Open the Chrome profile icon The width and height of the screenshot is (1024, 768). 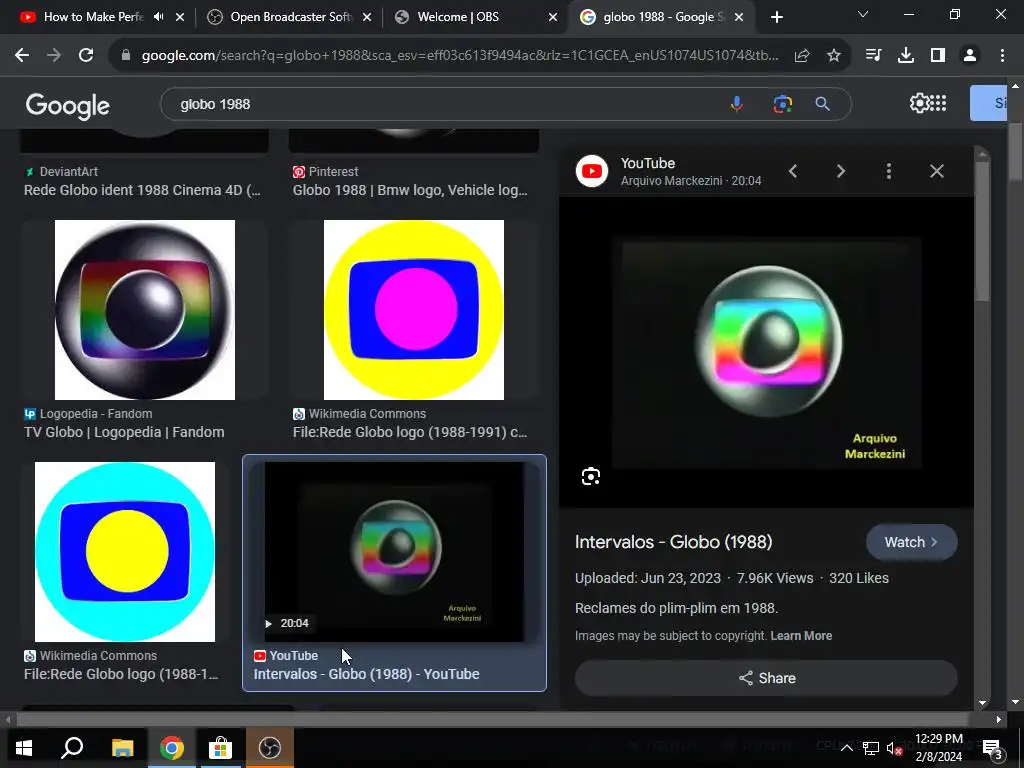tap(970, 56)
